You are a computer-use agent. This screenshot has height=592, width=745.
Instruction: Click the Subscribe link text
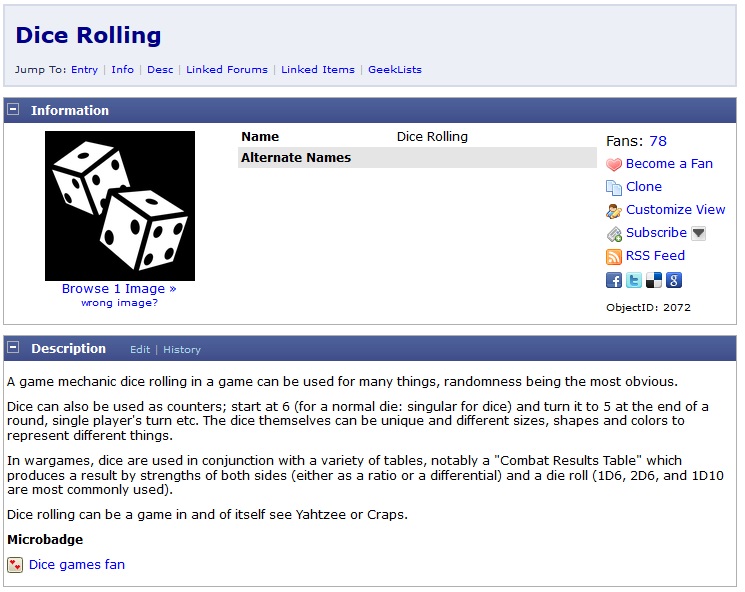pyautogui.click(x=656, y=232)
